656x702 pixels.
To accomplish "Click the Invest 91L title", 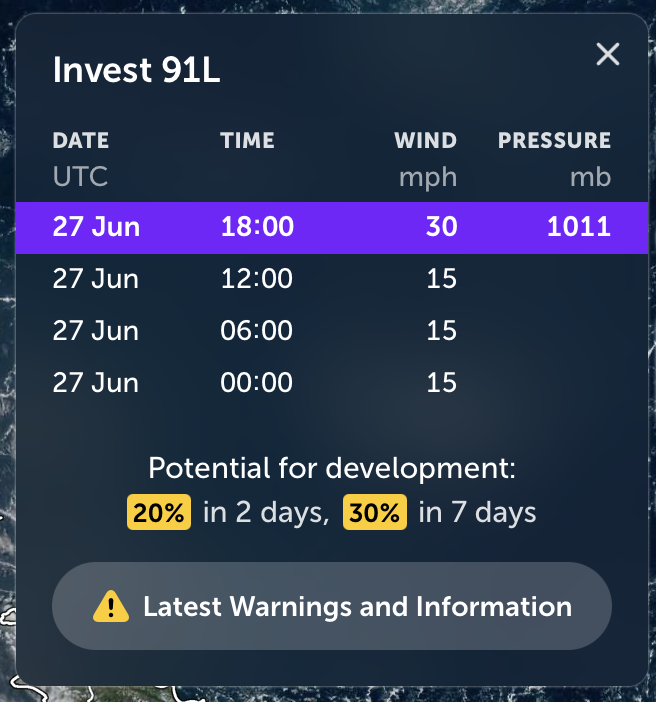I will (136, 71).
